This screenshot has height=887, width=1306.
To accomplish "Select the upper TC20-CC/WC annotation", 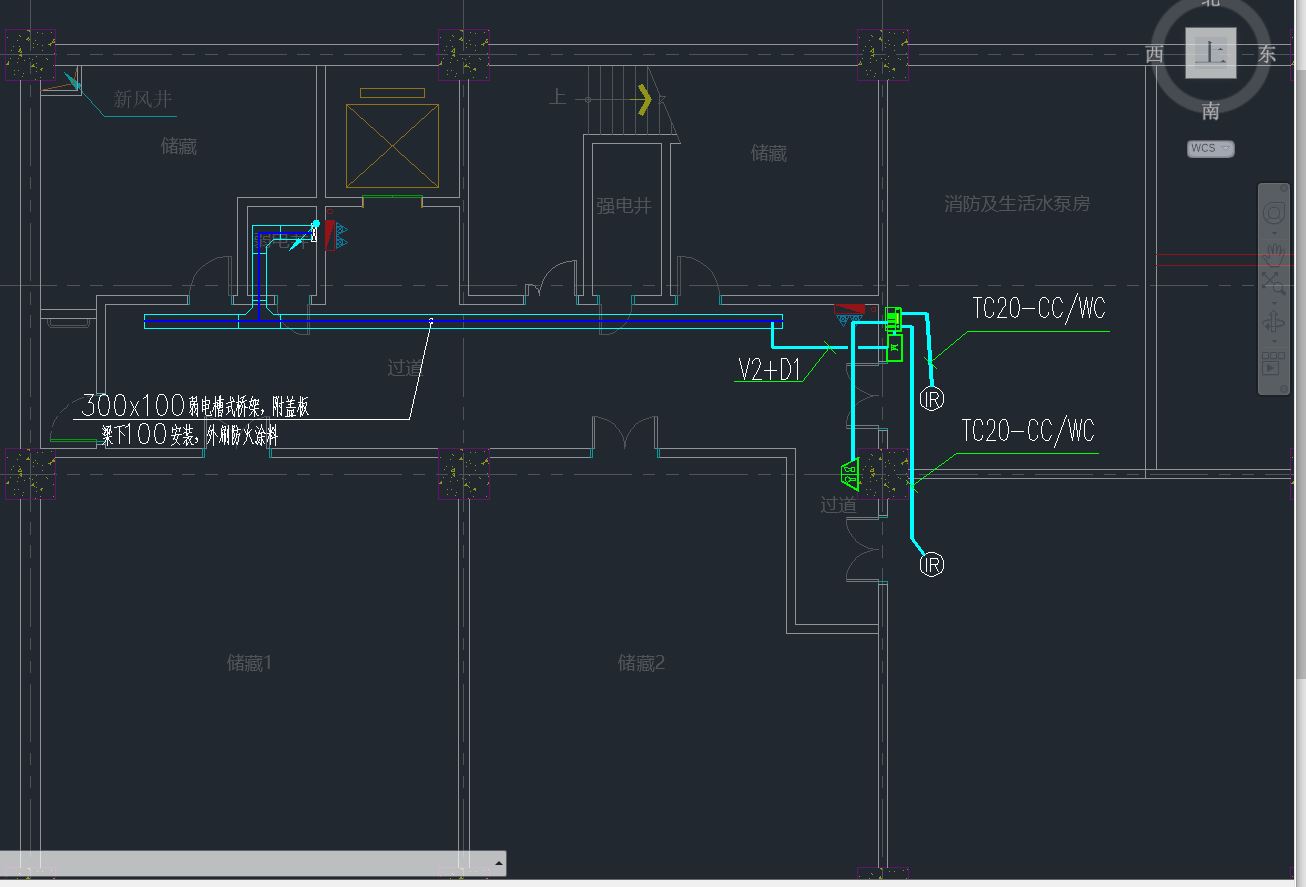I will tap(1039, 308).
